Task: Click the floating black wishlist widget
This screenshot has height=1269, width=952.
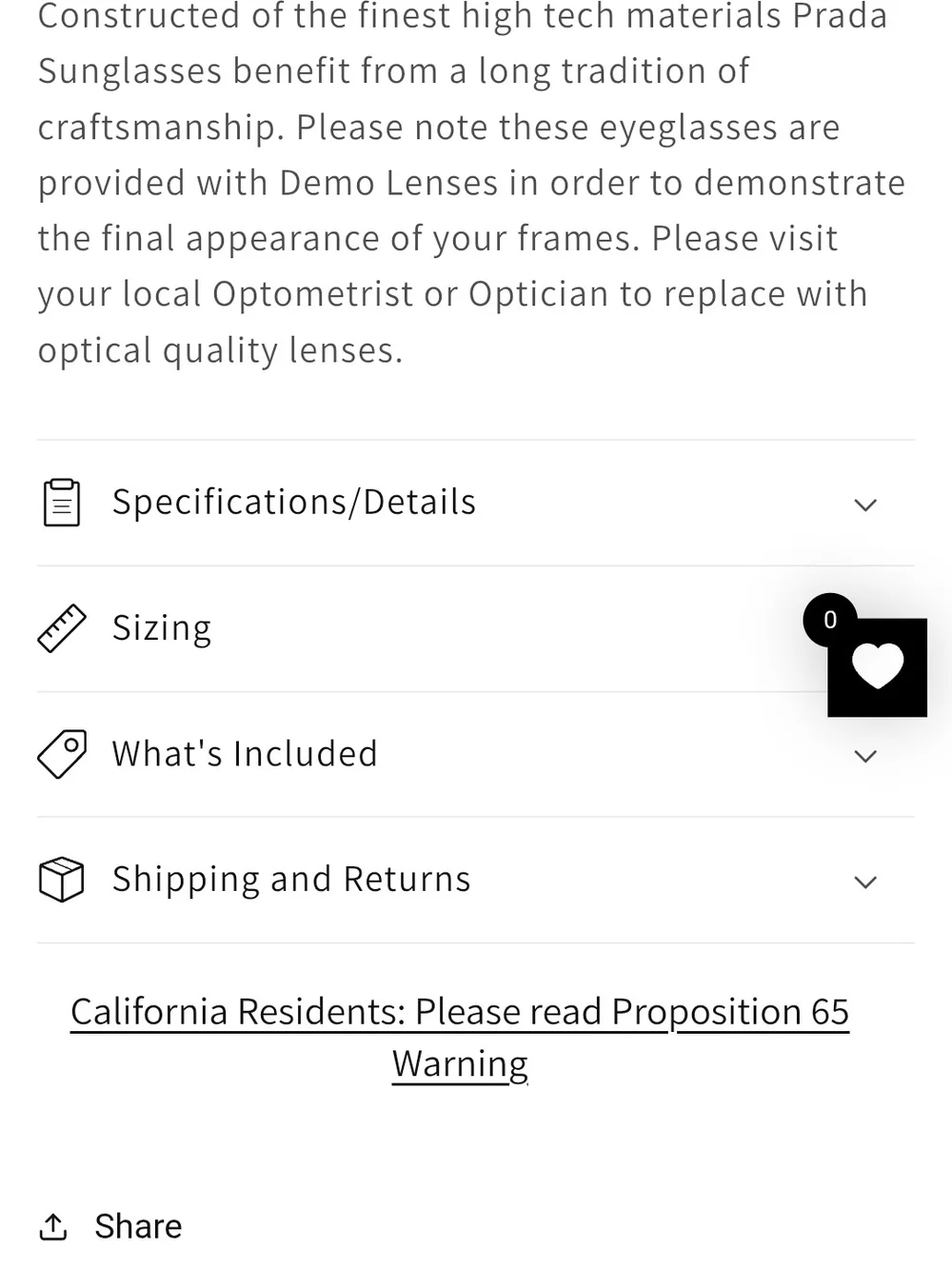Action: click(x=878, y=667)
